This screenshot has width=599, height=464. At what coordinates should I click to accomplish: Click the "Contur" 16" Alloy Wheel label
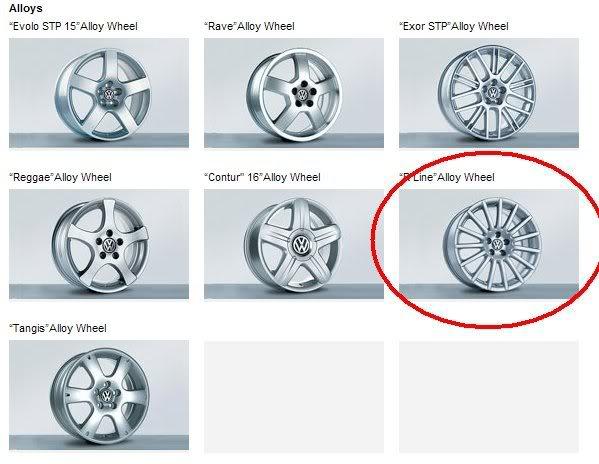point(262,178)
